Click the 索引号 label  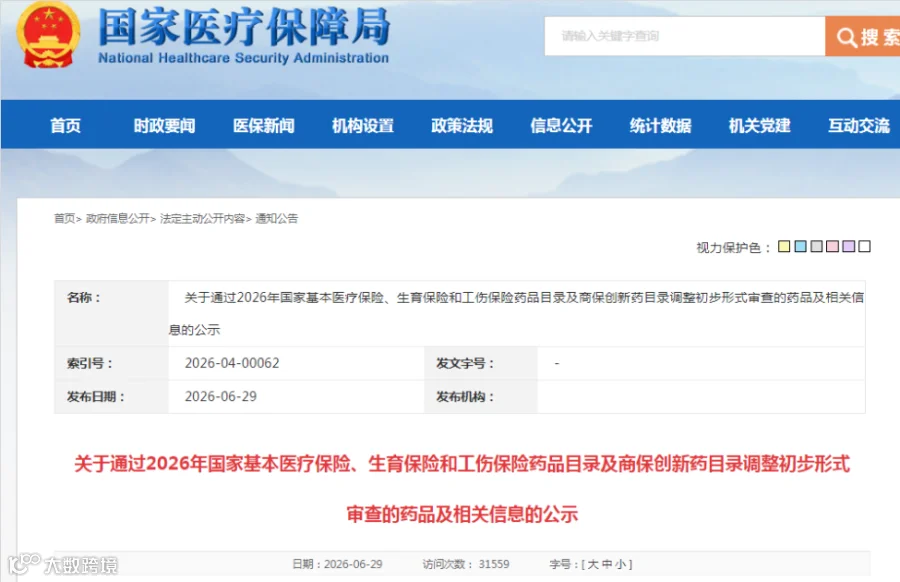[90, 363]
